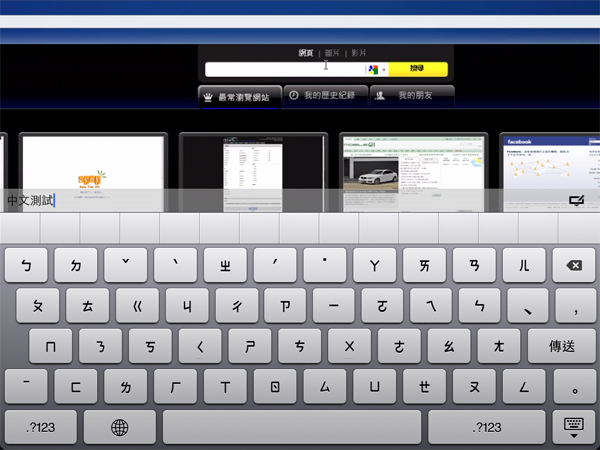This screenshot has height=450, width=600.
Task: Tap the ㄜ key
Action: pos(399,346)
